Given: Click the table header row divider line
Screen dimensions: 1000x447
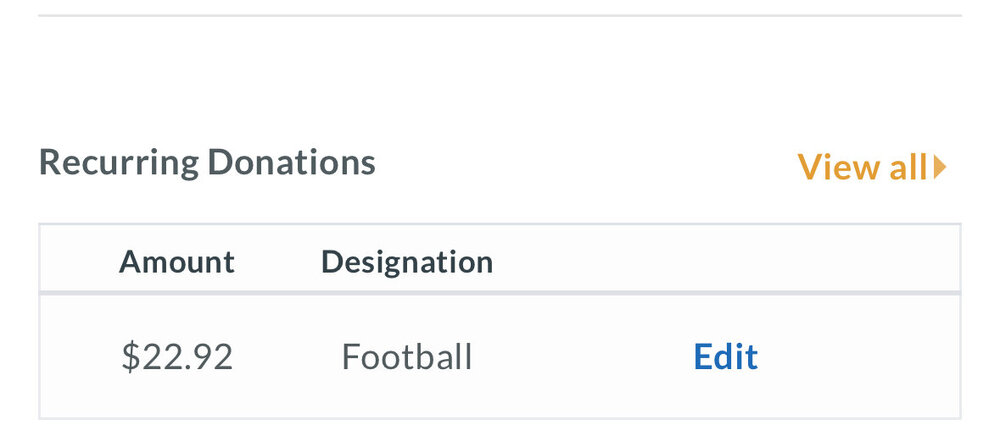Looking at the screenshot, I should tap(500, 293).
